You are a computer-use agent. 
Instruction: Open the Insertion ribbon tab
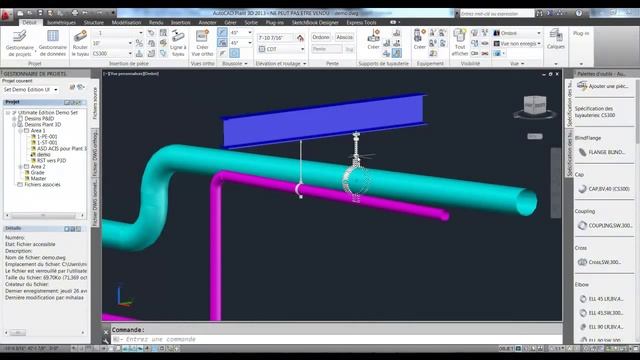coord(180,22)
